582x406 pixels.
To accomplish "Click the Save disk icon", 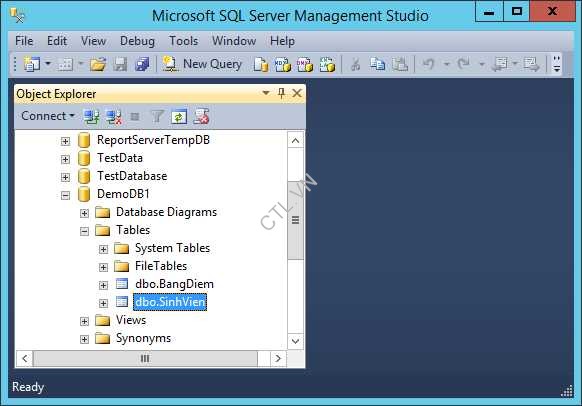I will point(120,64).
